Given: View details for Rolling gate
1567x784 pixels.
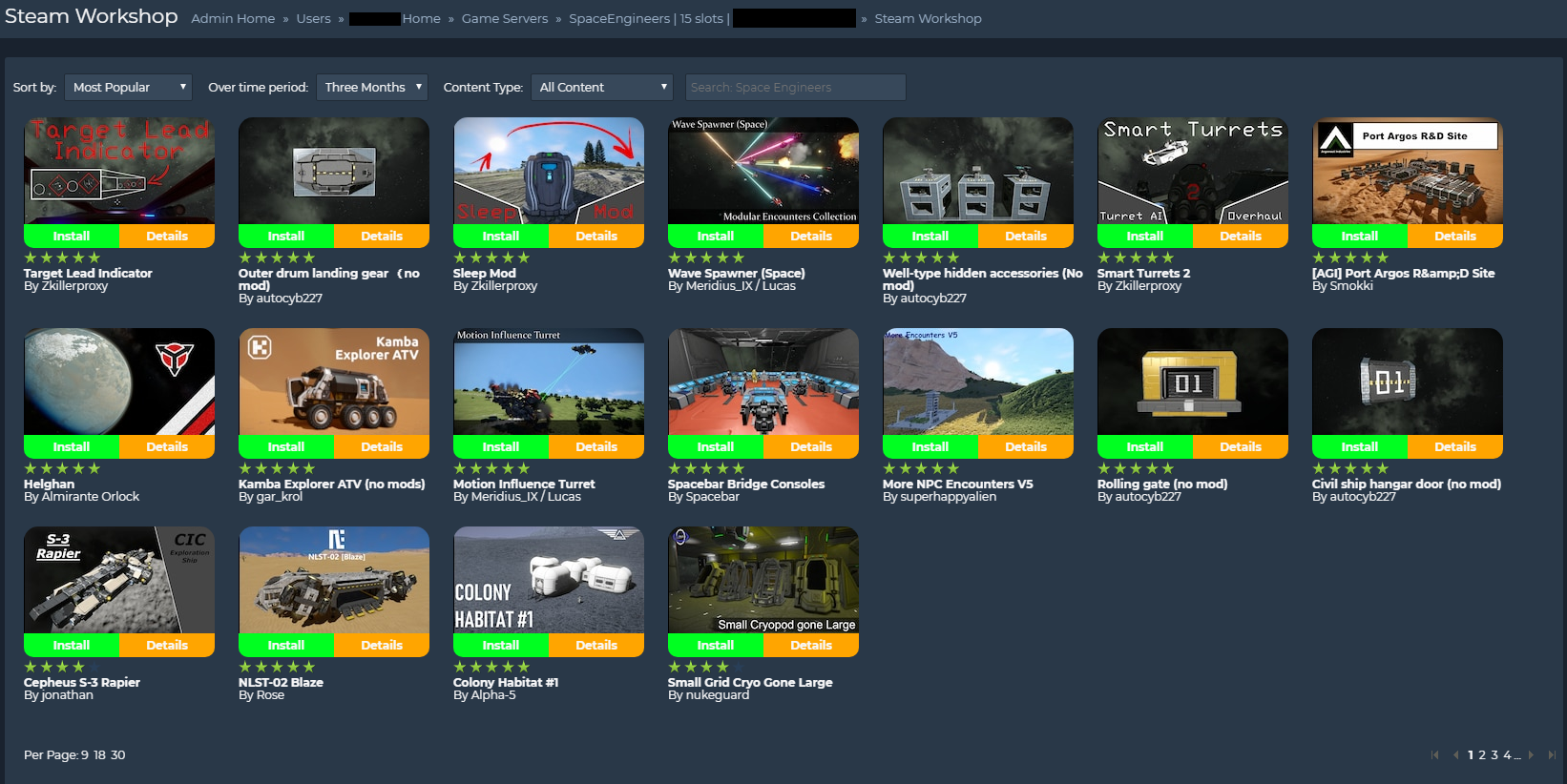Looking at the screenshot, I should [x=1241, y=446].
